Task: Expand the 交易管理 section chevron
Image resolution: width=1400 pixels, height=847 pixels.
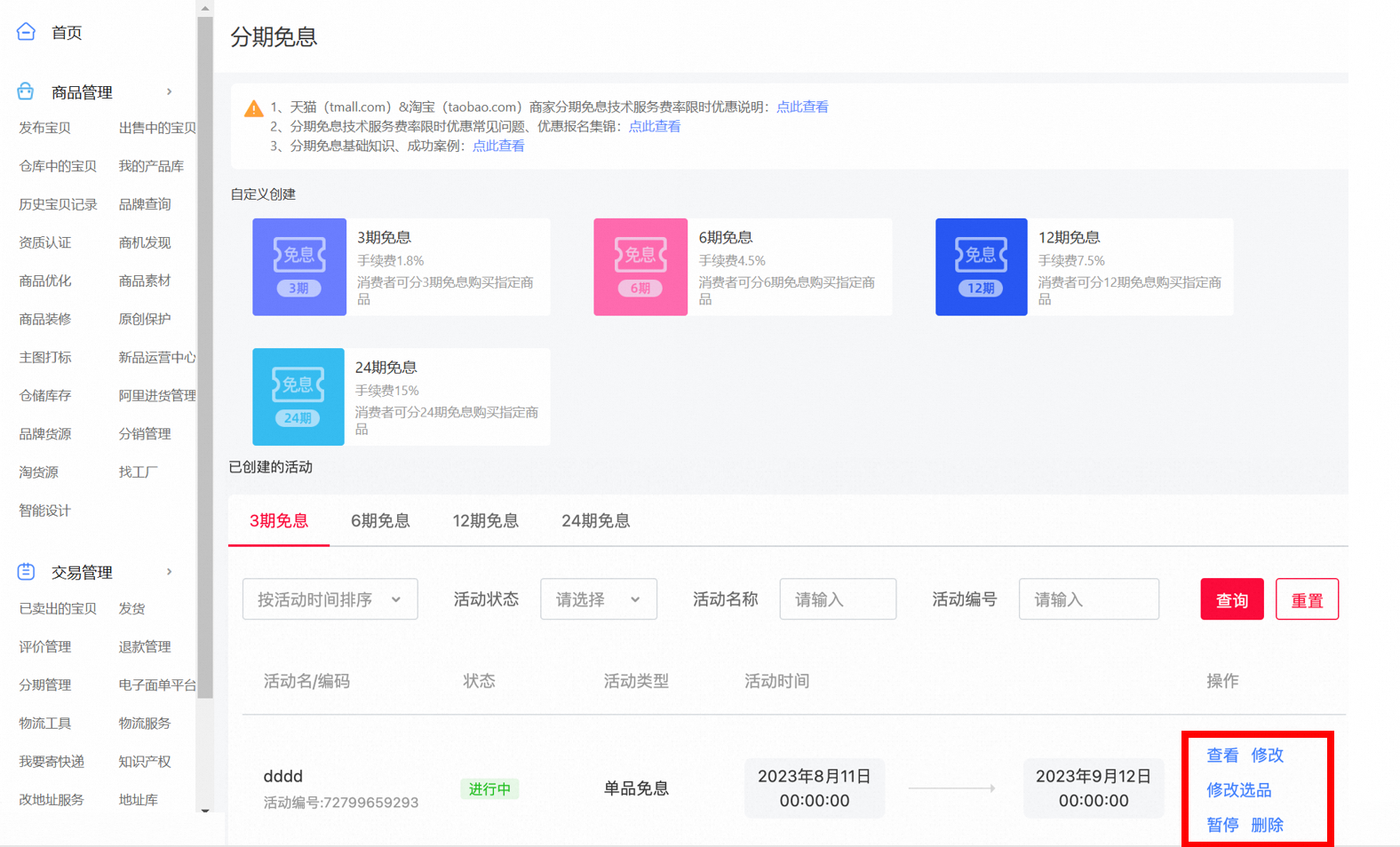Action: click(x=169, y=572)
